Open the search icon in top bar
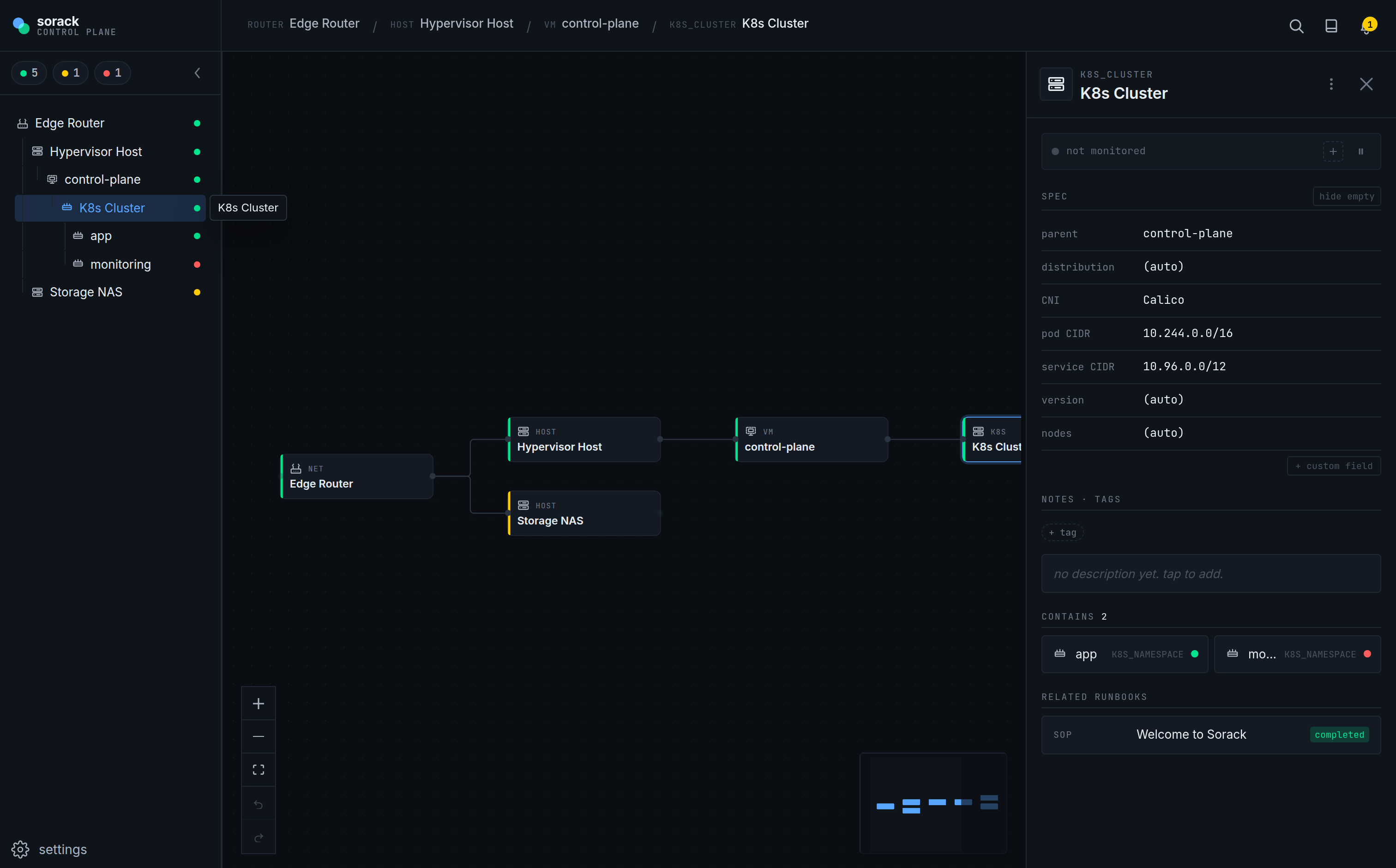The image size is (1396, 868). pyautogui.click(x=1296, y=26)
